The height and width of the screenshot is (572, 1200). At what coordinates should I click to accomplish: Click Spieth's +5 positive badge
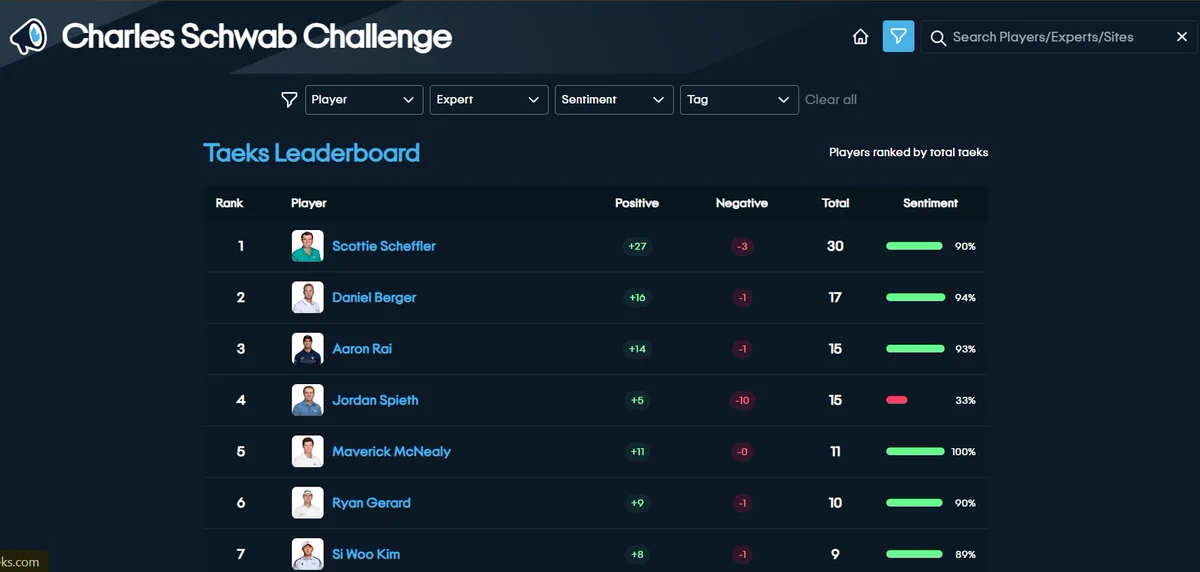(637, 400)
